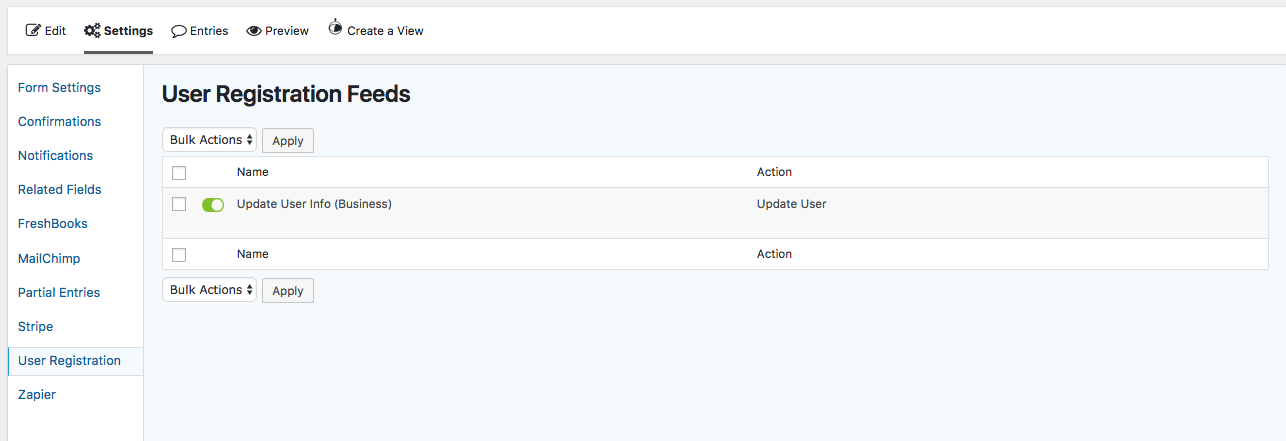Open the top Bulk Actions dropdown
Image resolution: width=1286 pixels, height=441 pixels.
210,140
